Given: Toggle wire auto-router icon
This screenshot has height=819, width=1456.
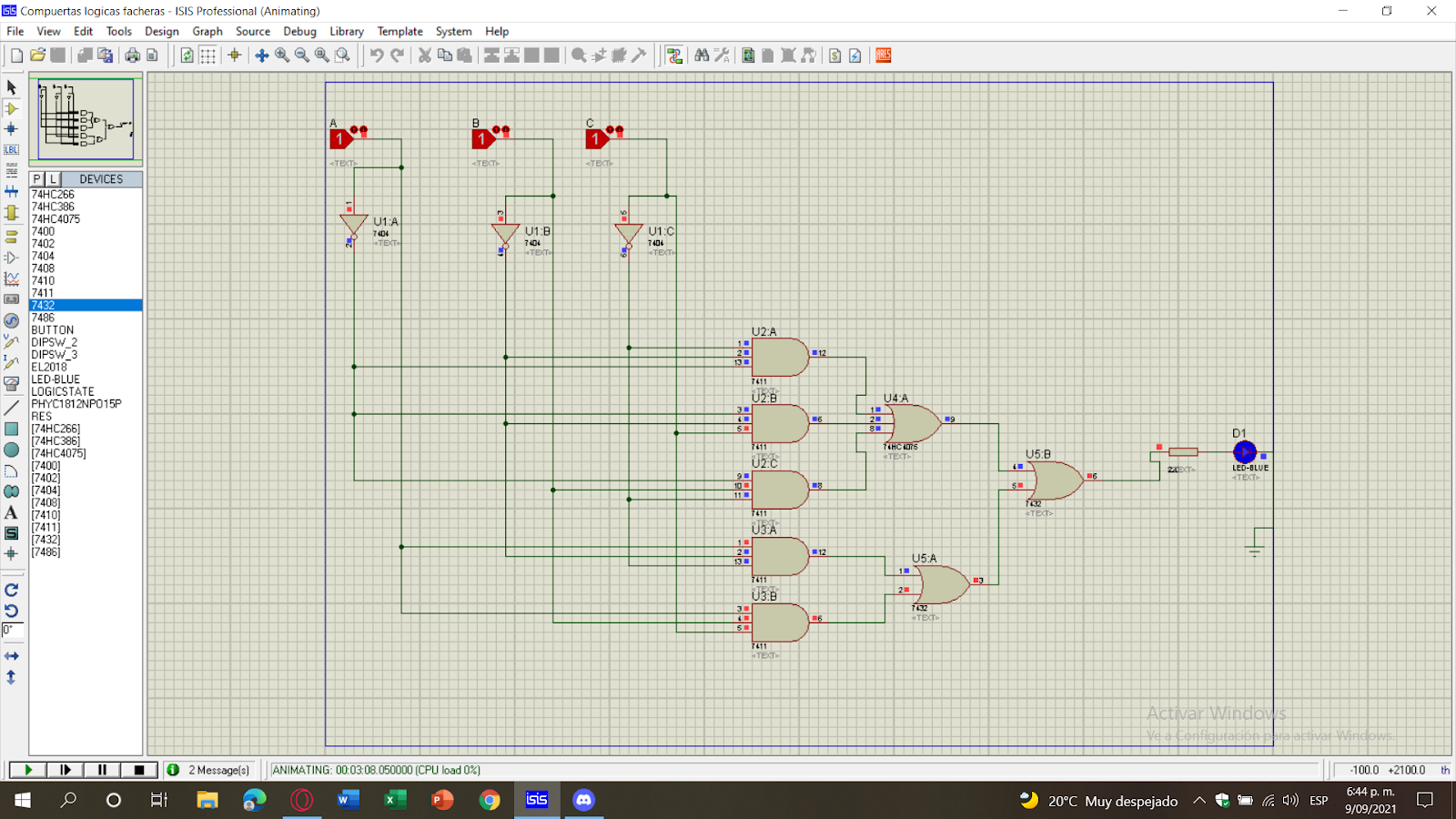Looking at the screenshot, I should coord(674,56).
